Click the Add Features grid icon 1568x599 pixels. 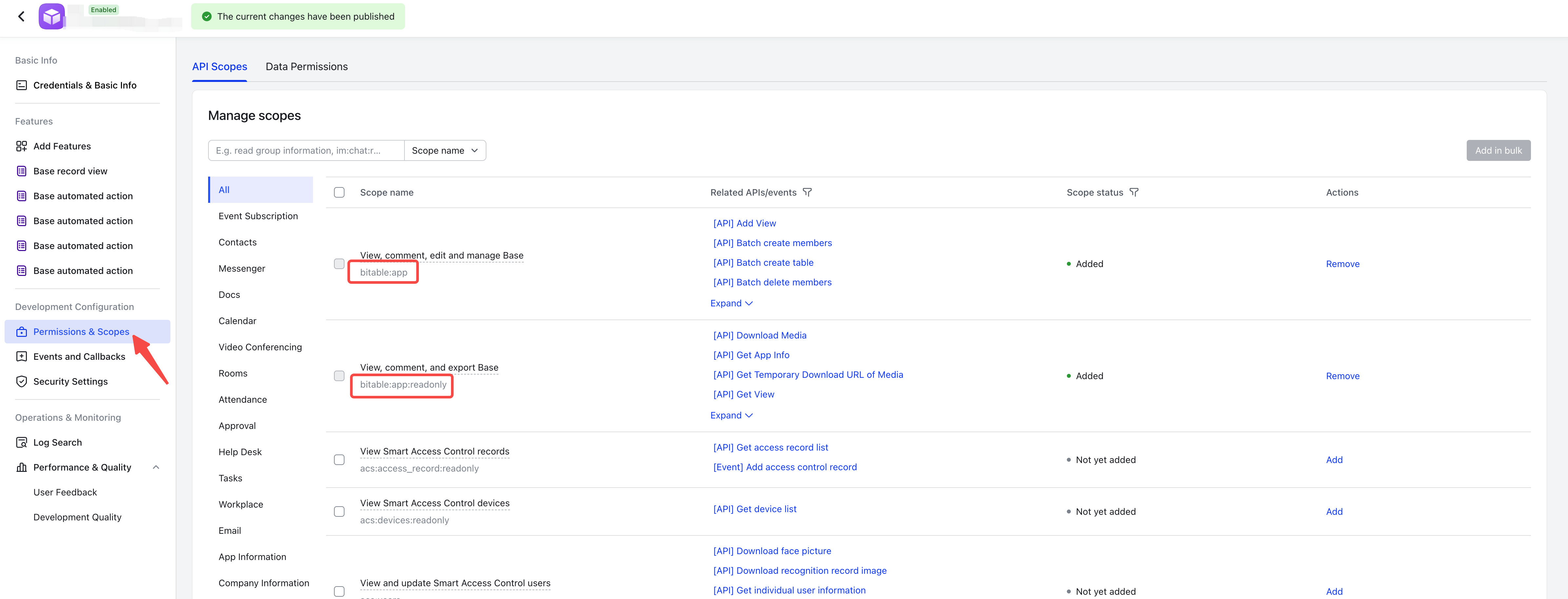(x=21, y=146)
